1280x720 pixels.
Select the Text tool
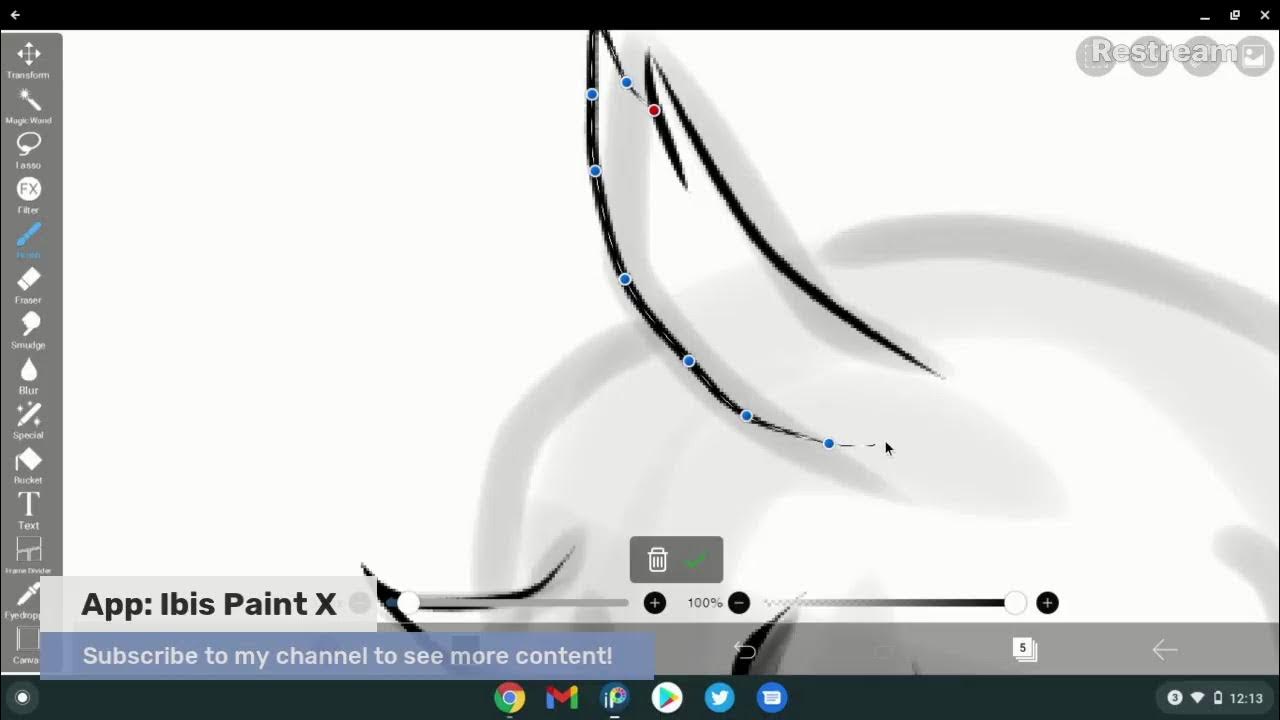[x=28, y=510]
